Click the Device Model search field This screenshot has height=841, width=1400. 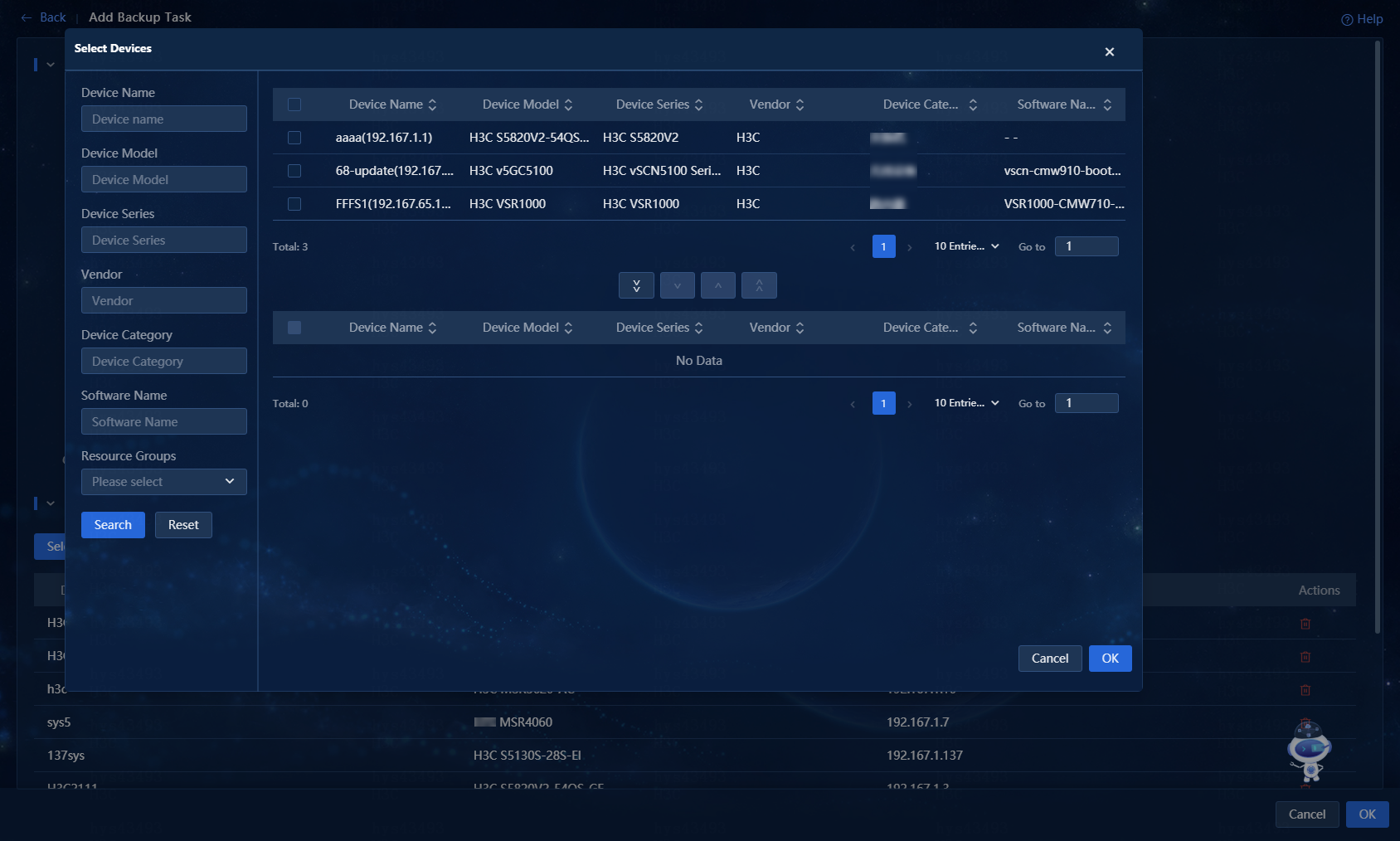click(164, 179)
